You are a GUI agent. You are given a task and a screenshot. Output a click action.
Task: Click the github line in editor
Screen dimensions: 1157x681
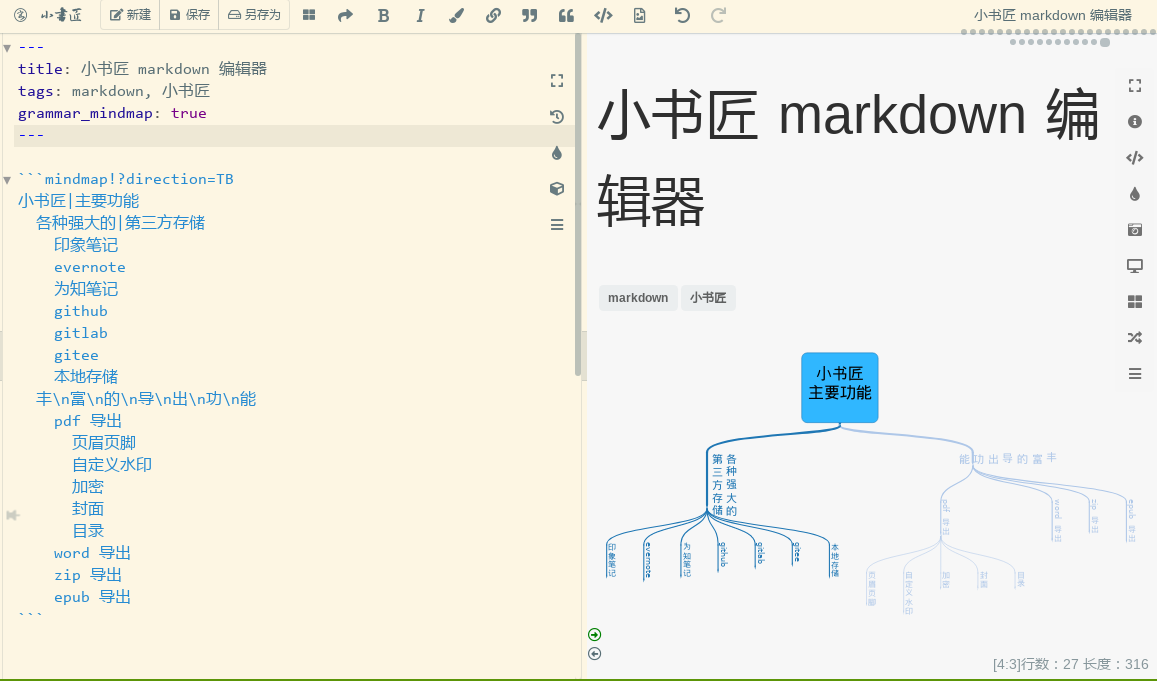[x=80, y=311]
